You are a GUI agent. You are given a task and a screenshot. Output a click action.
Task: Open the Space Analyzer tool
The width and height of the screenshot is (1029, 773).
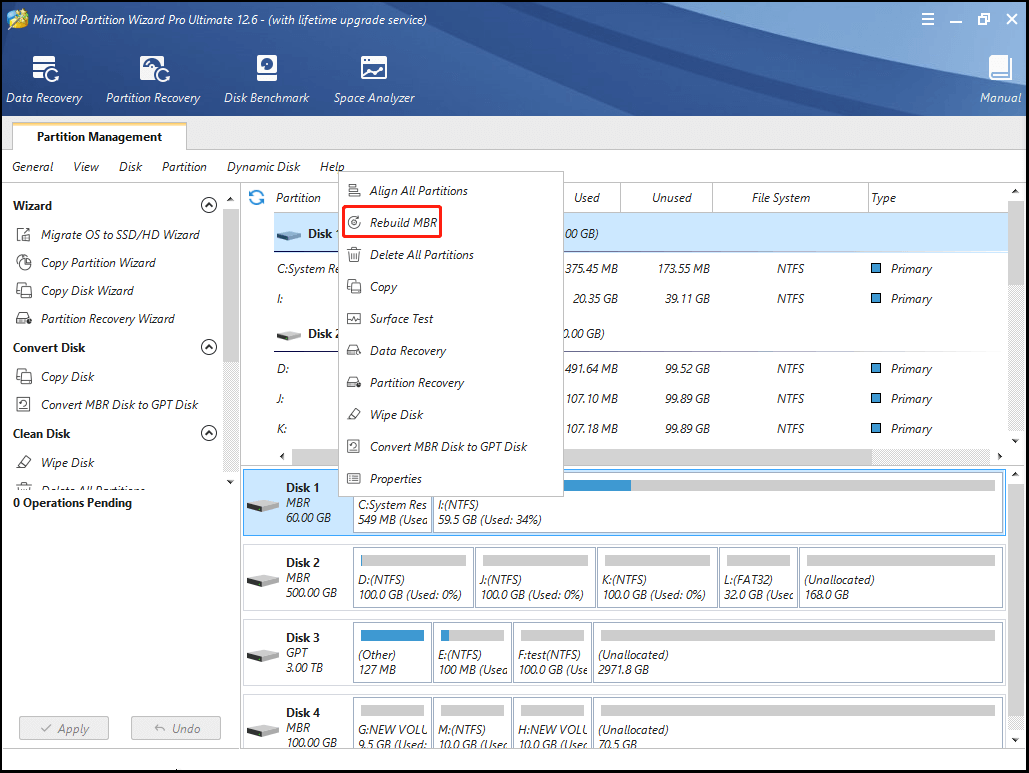(374, 79)
